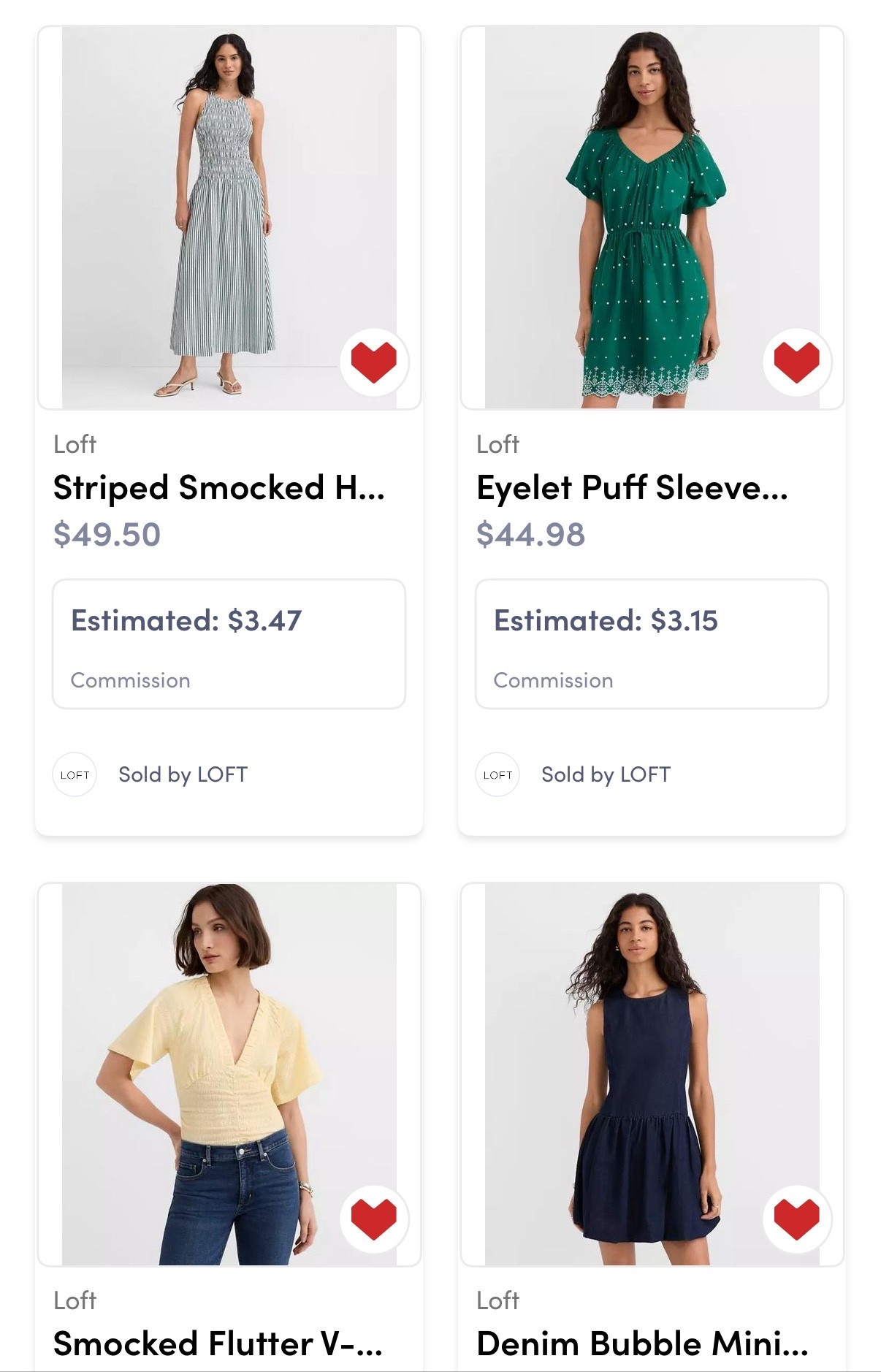Open Eyelet Puff Sleeve... product title
This screenshot has width=881, height=1372.
click(x=632, y=488)
